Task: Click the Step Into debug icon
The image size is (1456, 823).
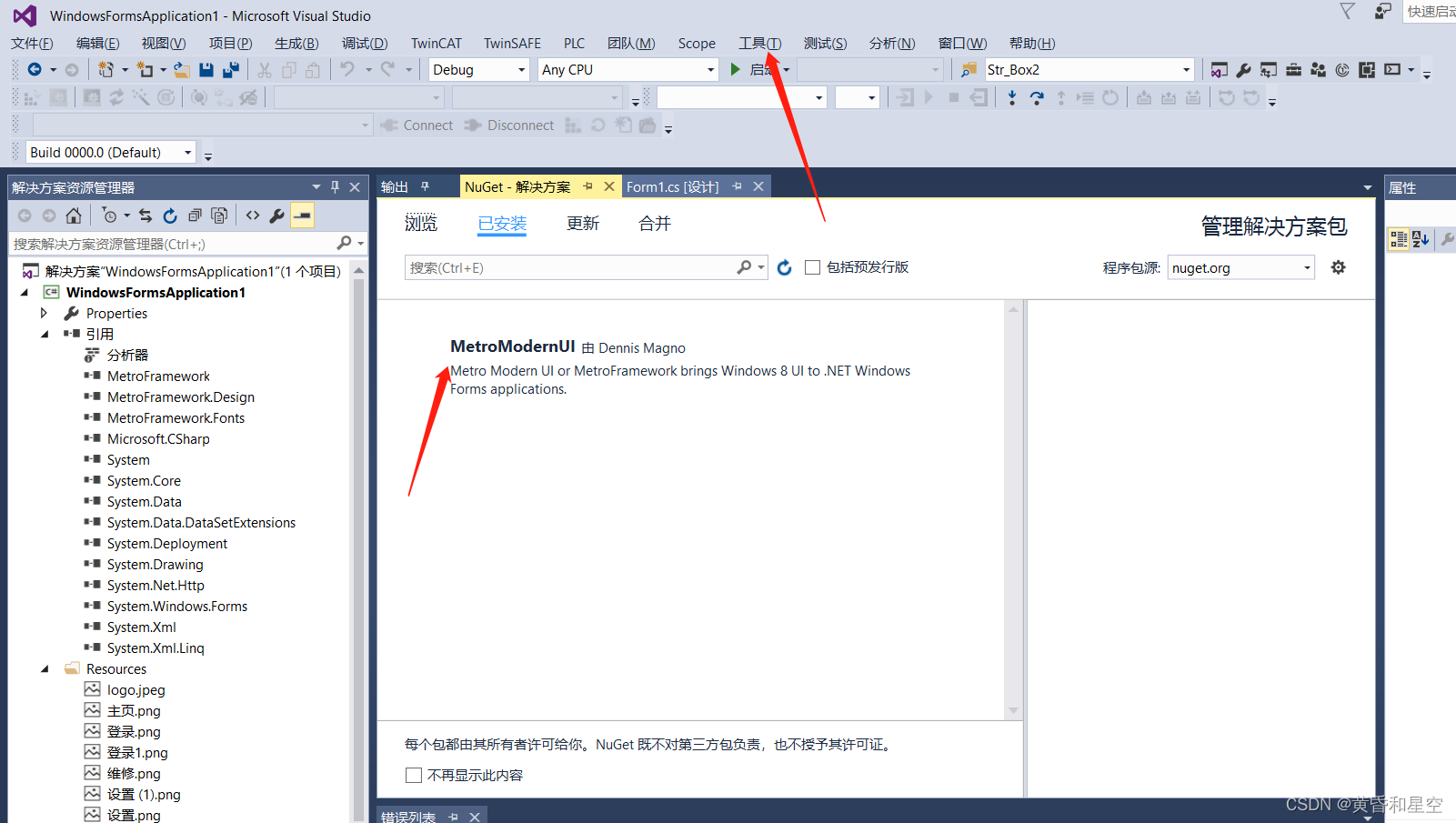Action: coord(1012,97)
